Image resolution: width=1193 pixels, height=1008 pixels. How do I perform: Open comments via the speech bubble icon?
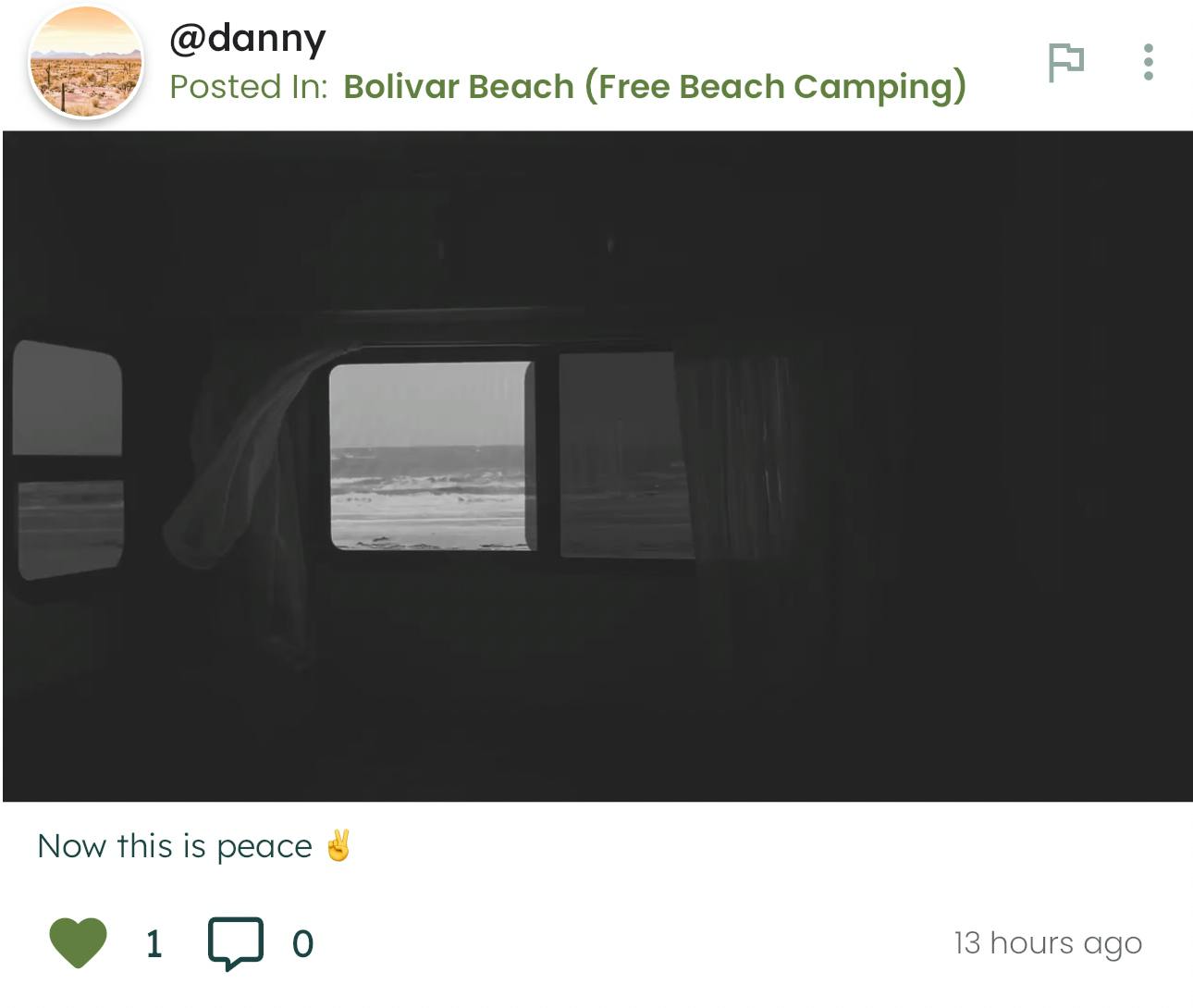tap(236, 942)
